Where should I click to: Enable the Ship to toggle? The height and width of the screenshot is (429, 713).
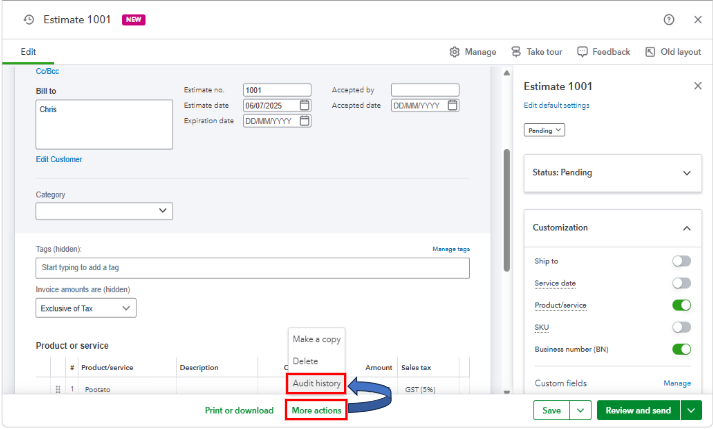681,261
